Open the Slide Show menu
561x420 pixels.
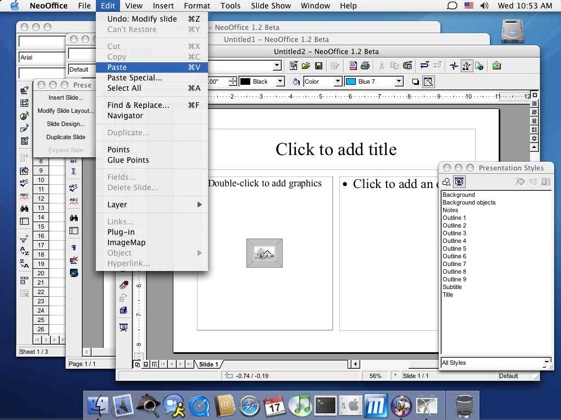coord(270,6)
